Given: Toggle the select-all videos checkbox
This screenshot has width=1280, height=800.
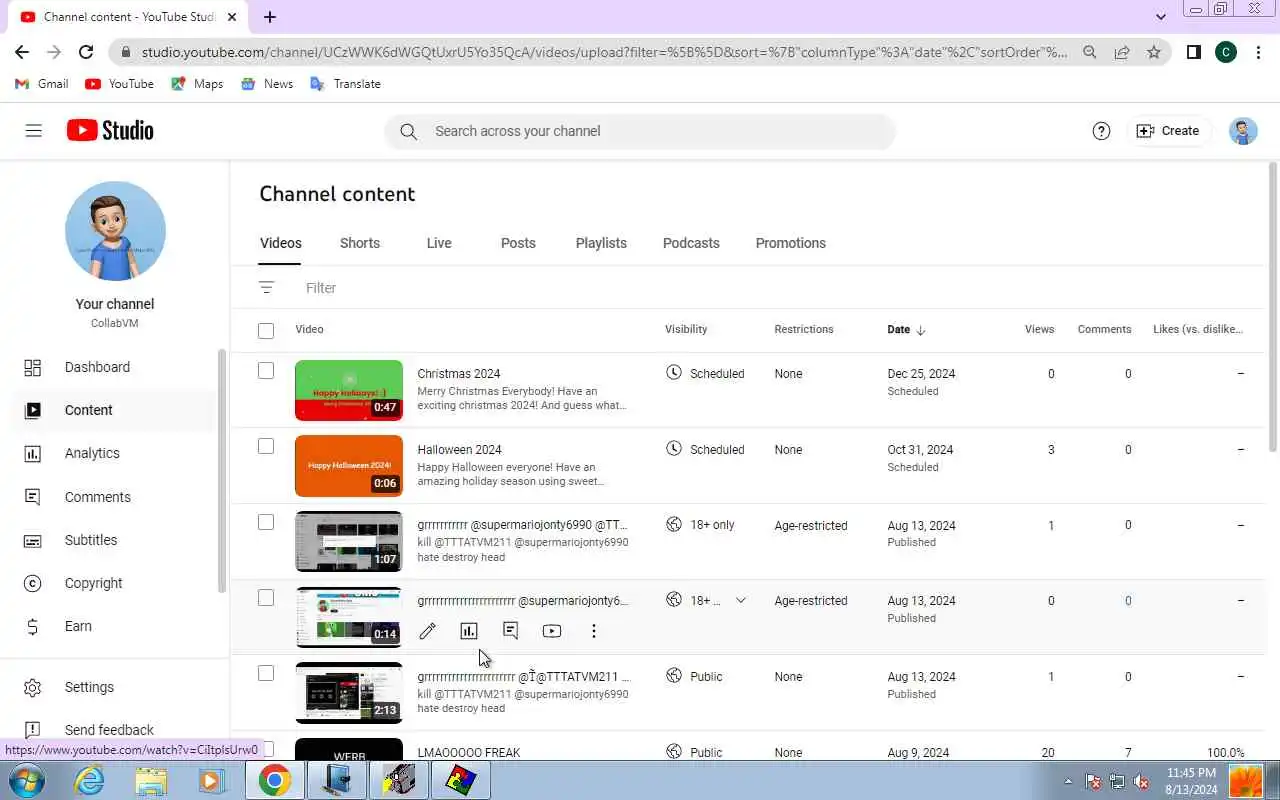Looking at the screenshot, I should 266,330.
